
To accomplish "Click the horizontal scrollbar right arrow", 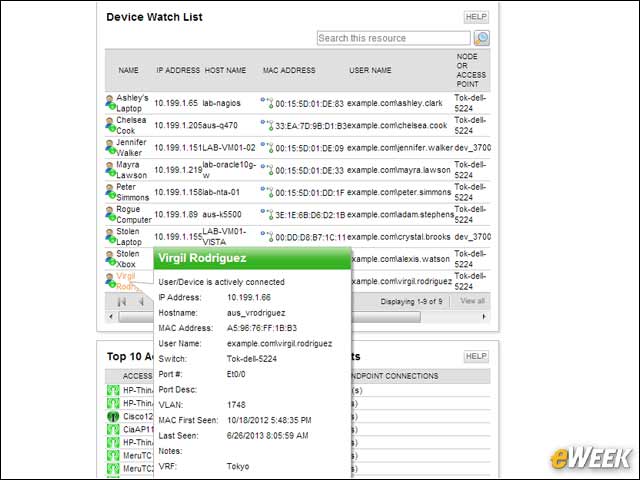I will tap(484, 316).
